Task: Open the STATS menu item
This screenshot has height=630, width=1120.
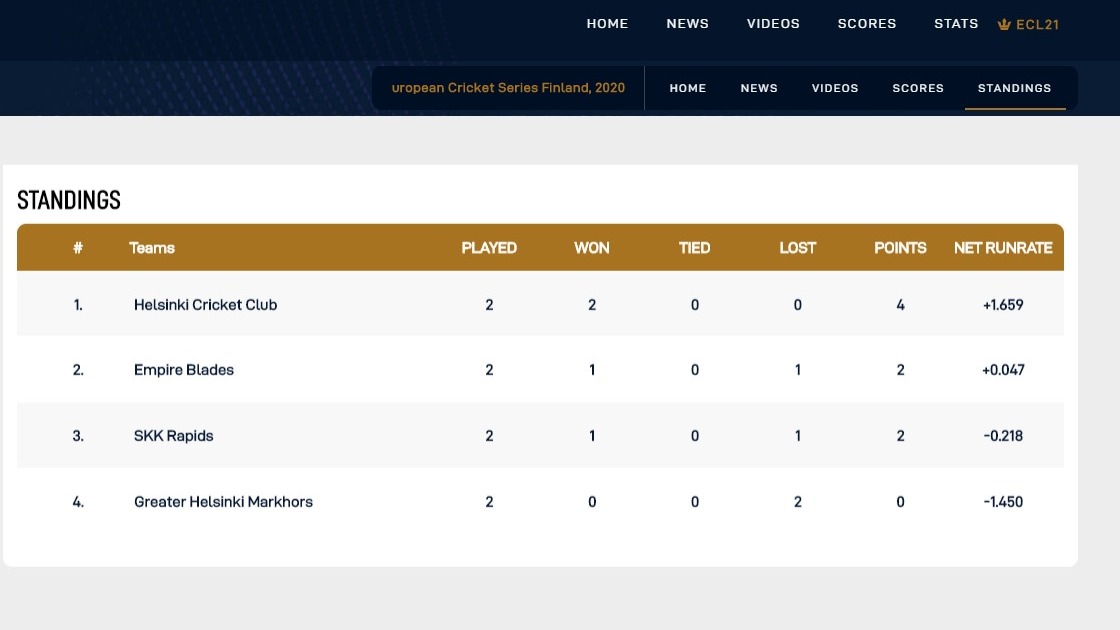Action: point(956,24)
